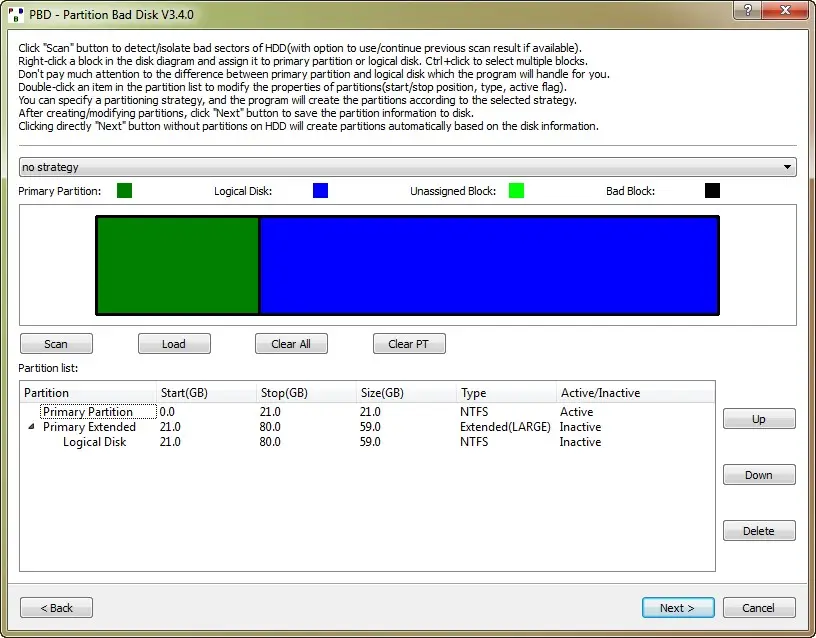Click the 0.0 start value of Primary Partition
This screenshot has height=638, width=816.
167,412
